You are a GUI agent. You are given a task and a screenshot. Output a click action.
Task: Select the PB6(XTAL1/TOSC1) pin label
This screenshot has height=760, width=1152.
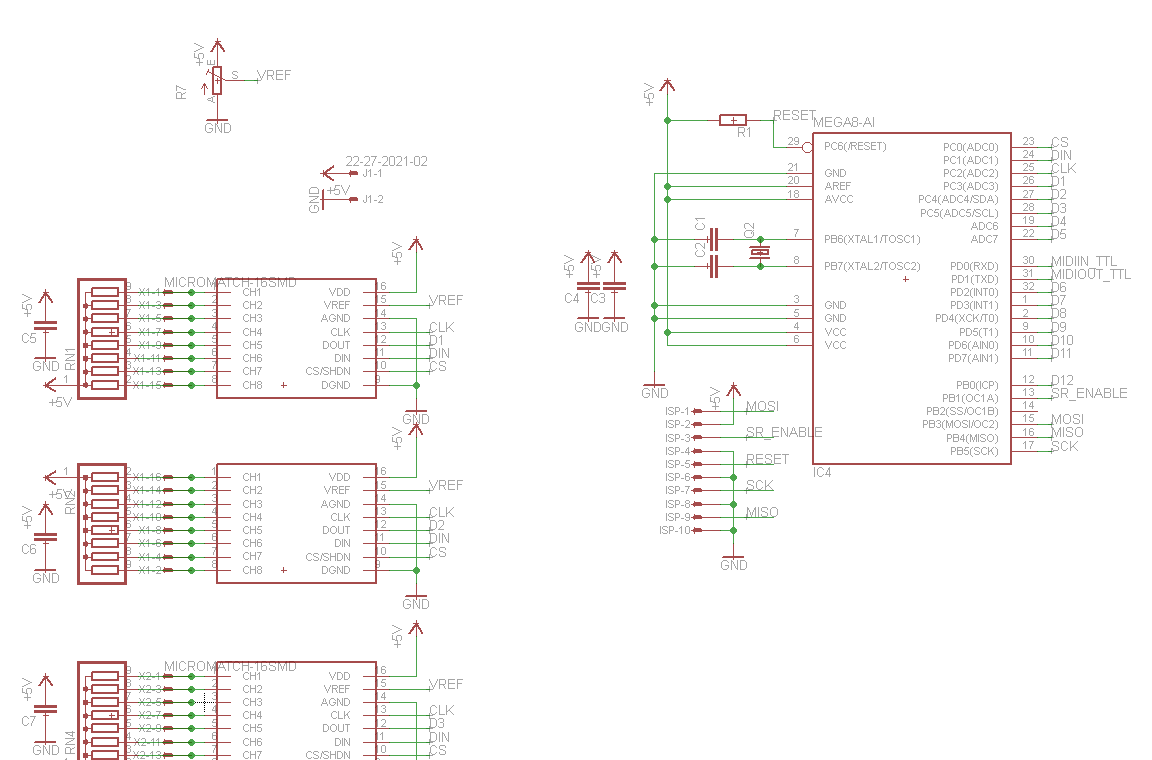872,239
